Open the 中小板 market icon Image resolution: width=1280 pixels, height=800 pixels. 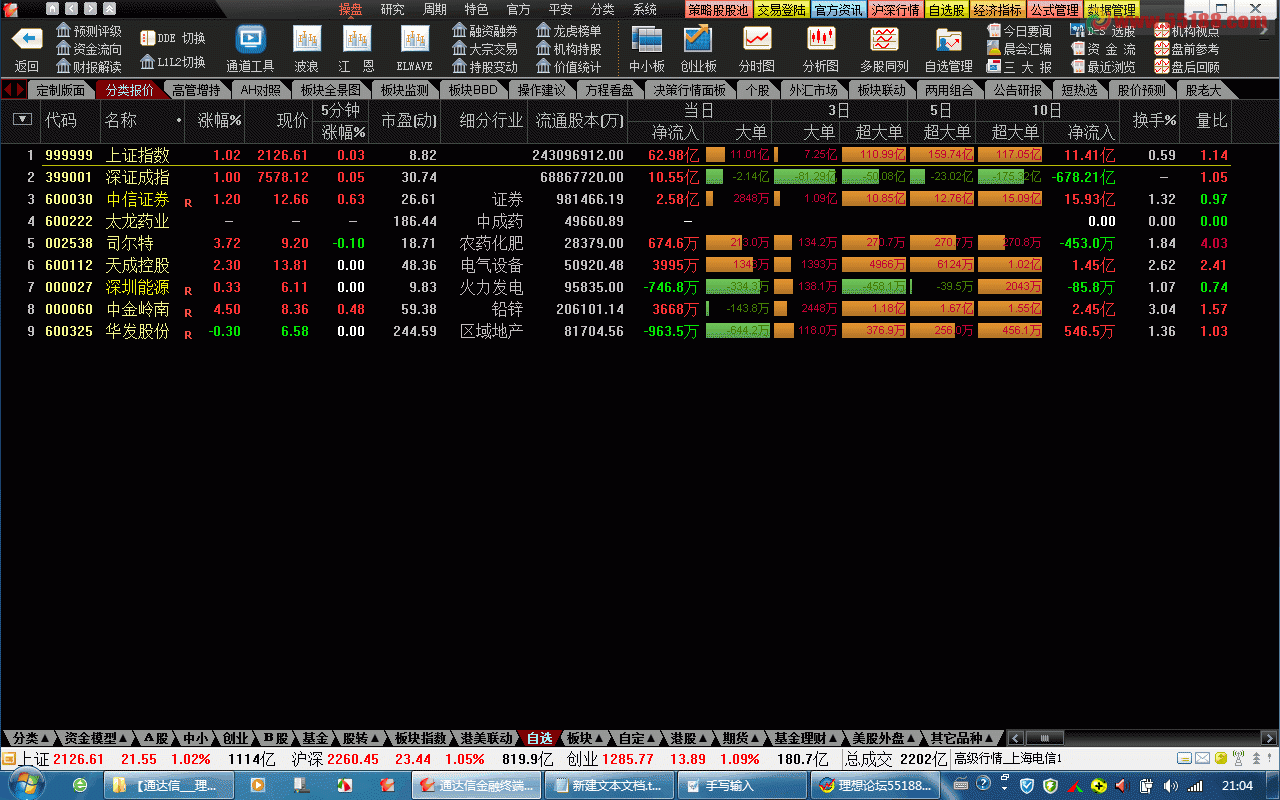coord(647,39)
